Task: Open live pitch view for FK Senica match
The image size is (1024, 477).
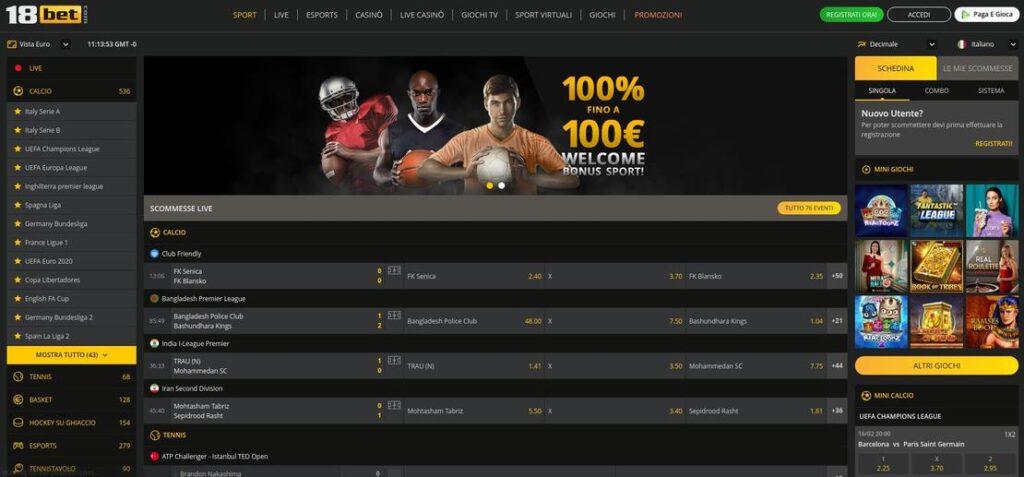Action: coord(394,271)
